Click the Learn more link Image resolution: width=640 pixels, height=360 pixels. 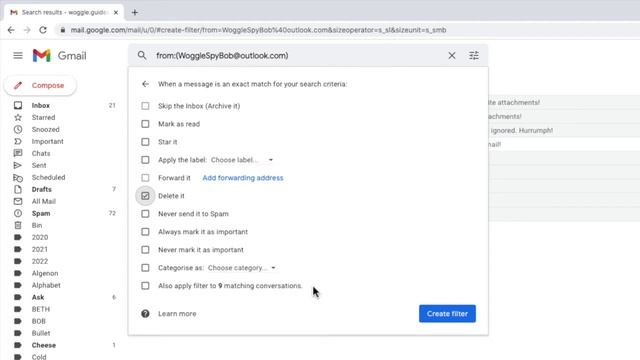pos(177,313)
